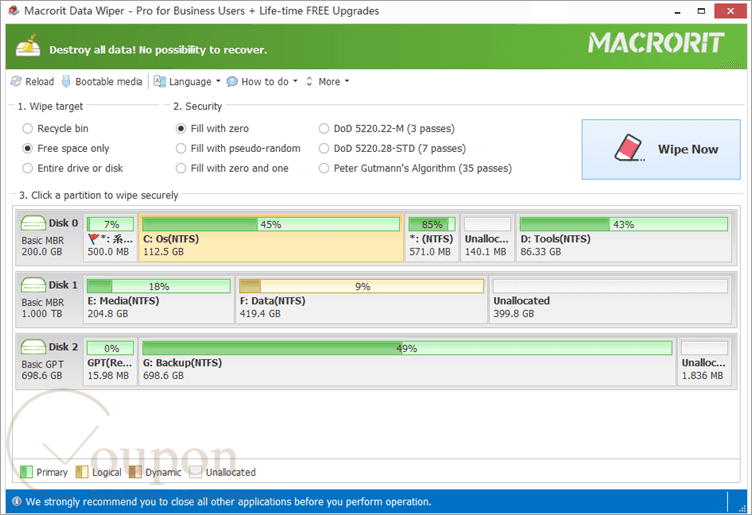Click the 9% usage bar of F:

point(362,286)
